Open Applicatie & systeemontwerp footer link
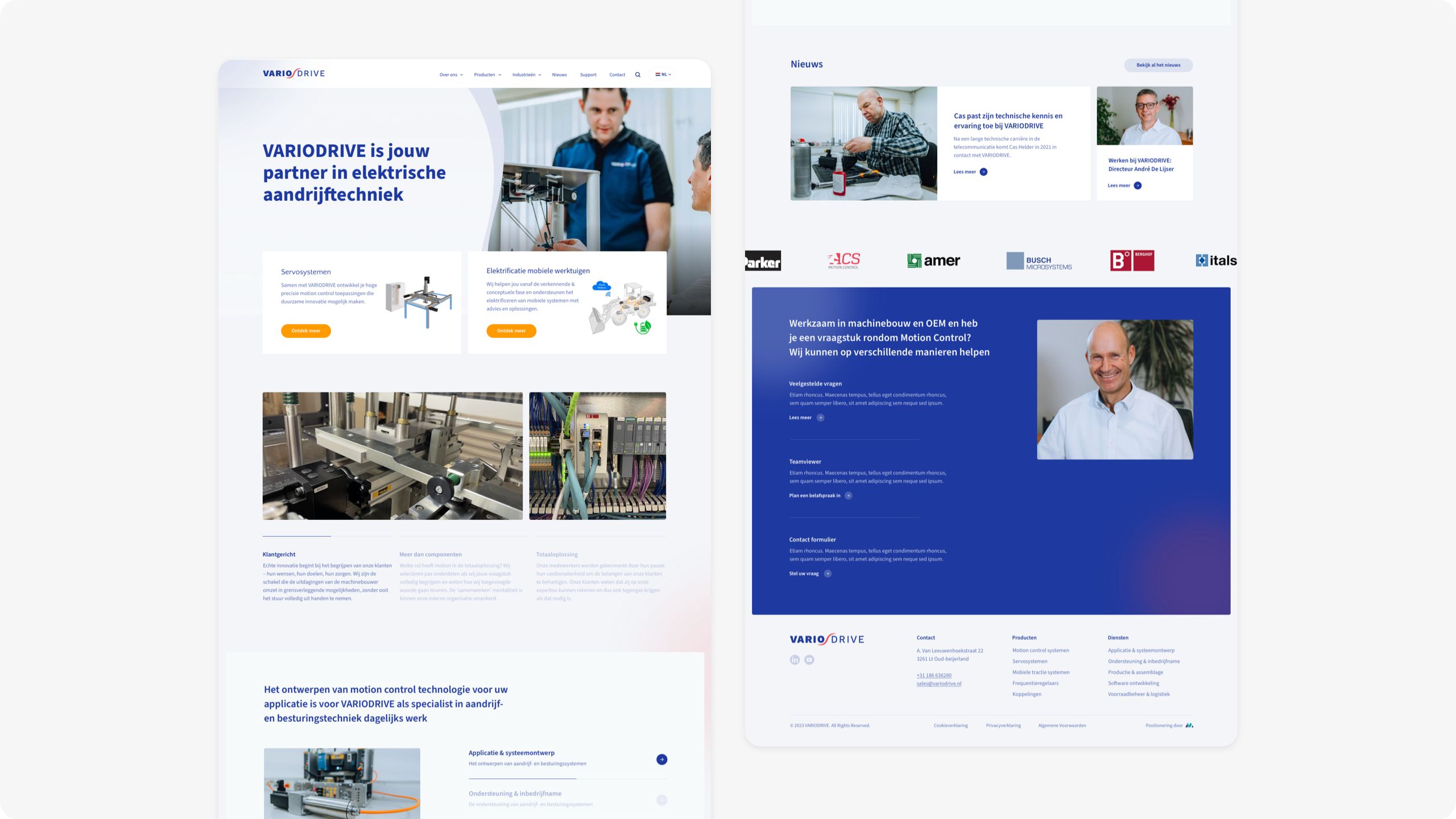Image resolution: width=1456 pixels, height=819 pixels. (x=1141, y=650)
